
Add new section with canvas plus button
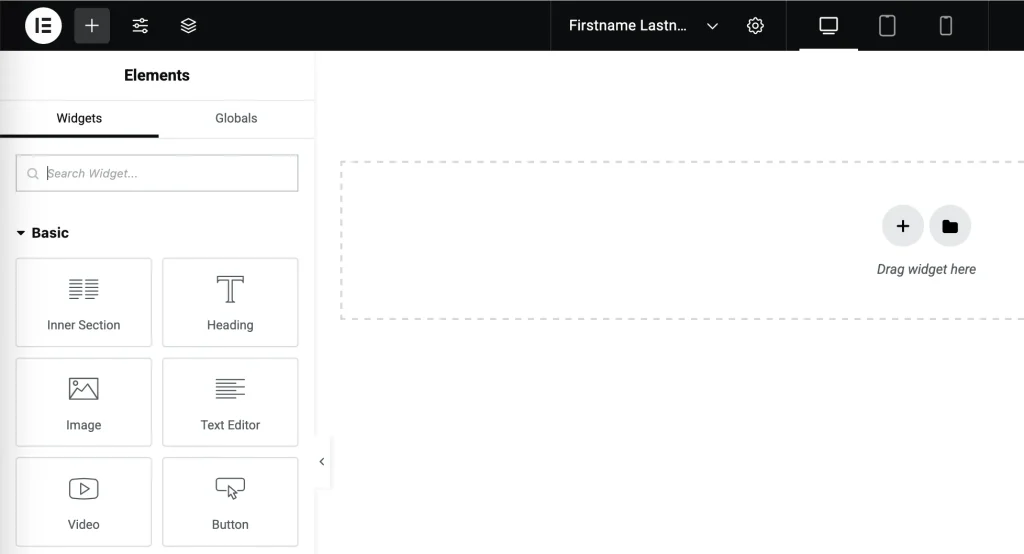(x=902, y=226)
